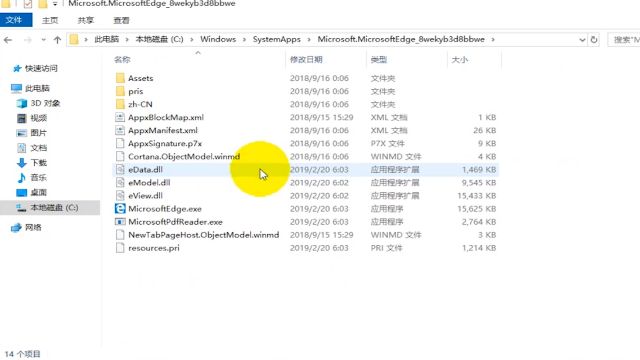Image resolution: width=640 pixels, height=360 pixels.
Task: Click the AppxManifest.xml file icon
Action: point(120,130)
